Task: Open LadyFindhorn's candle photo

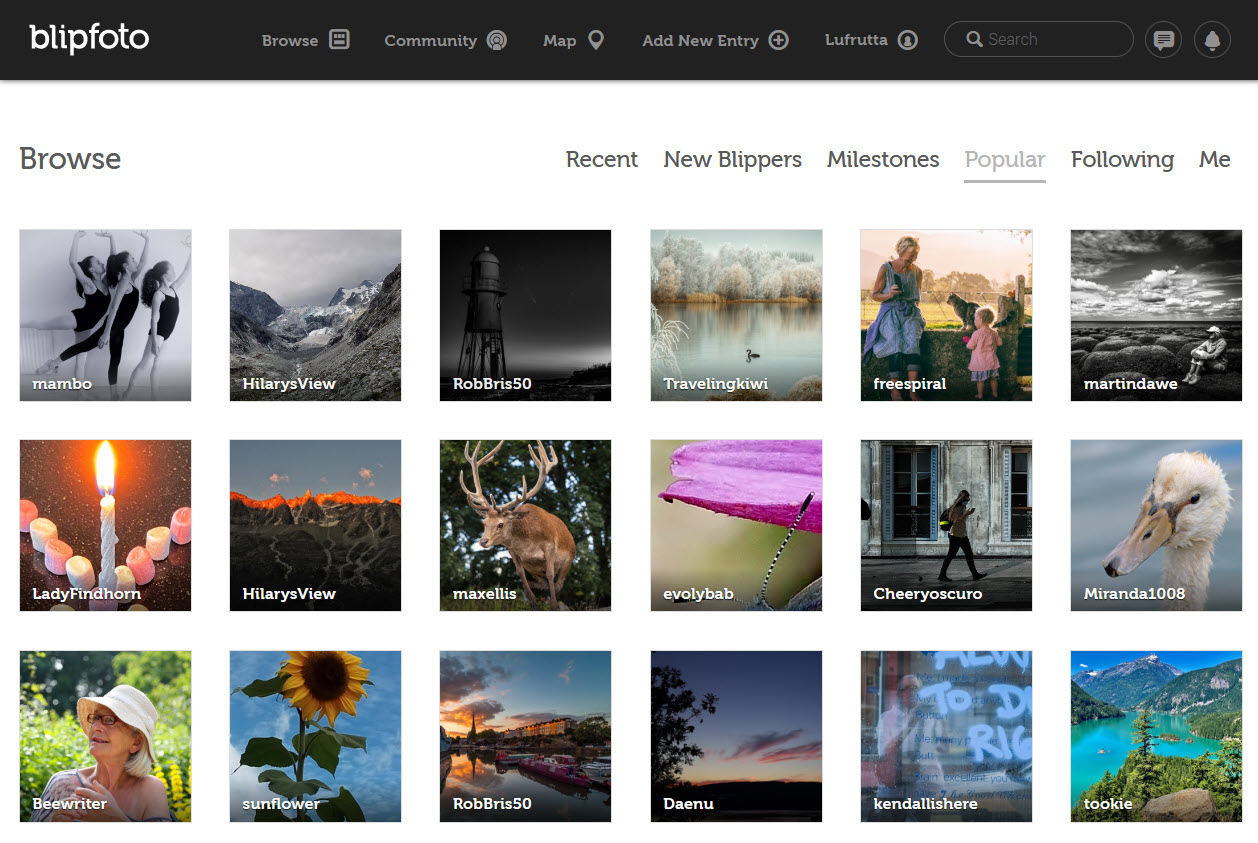Action: pyautogui.click(x=105, y=525)
